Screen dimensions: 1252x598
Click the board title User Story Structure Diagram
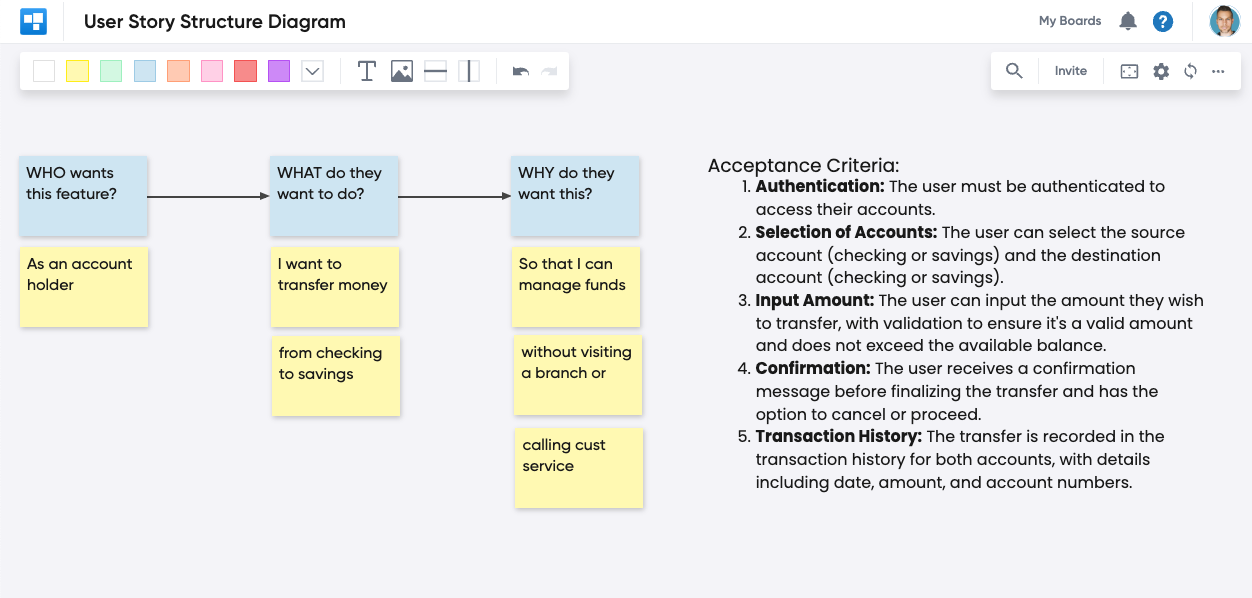(x=215, y=20)
